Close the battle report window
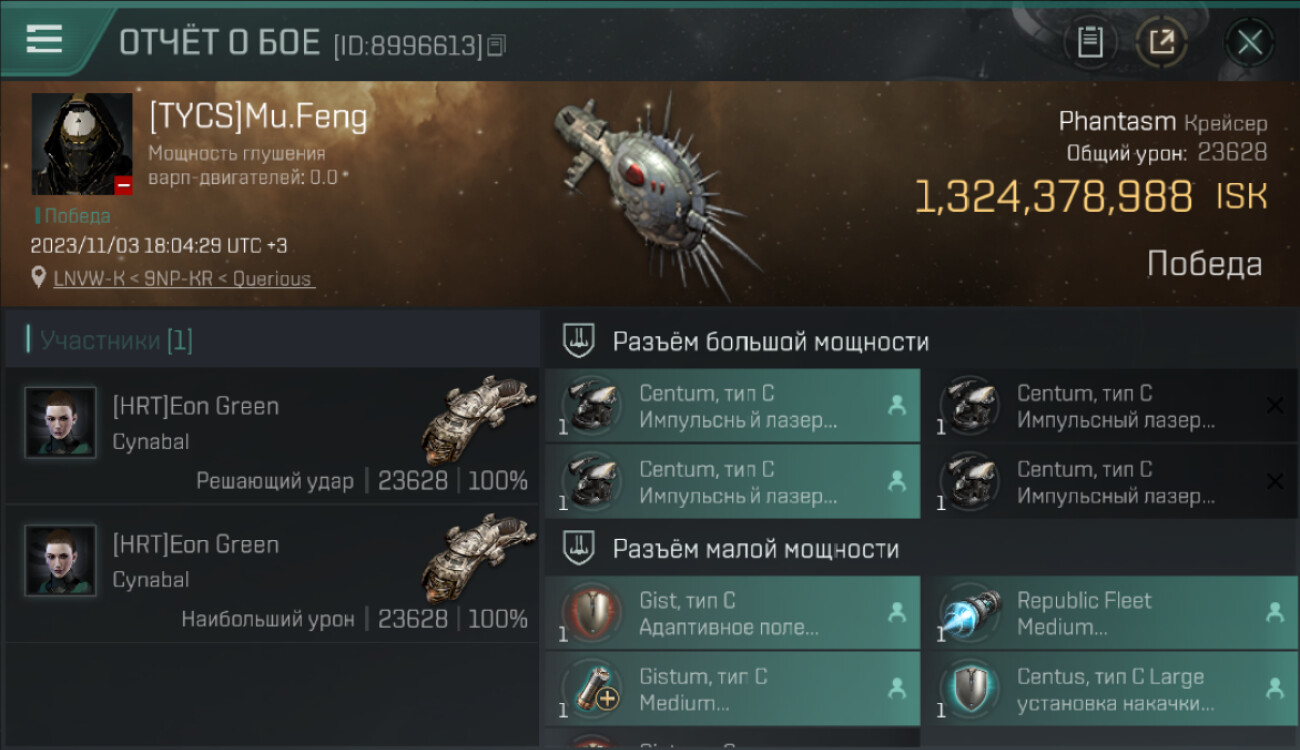The image size is (1300, 750). pyautogui.click(x=1249, y=42)
